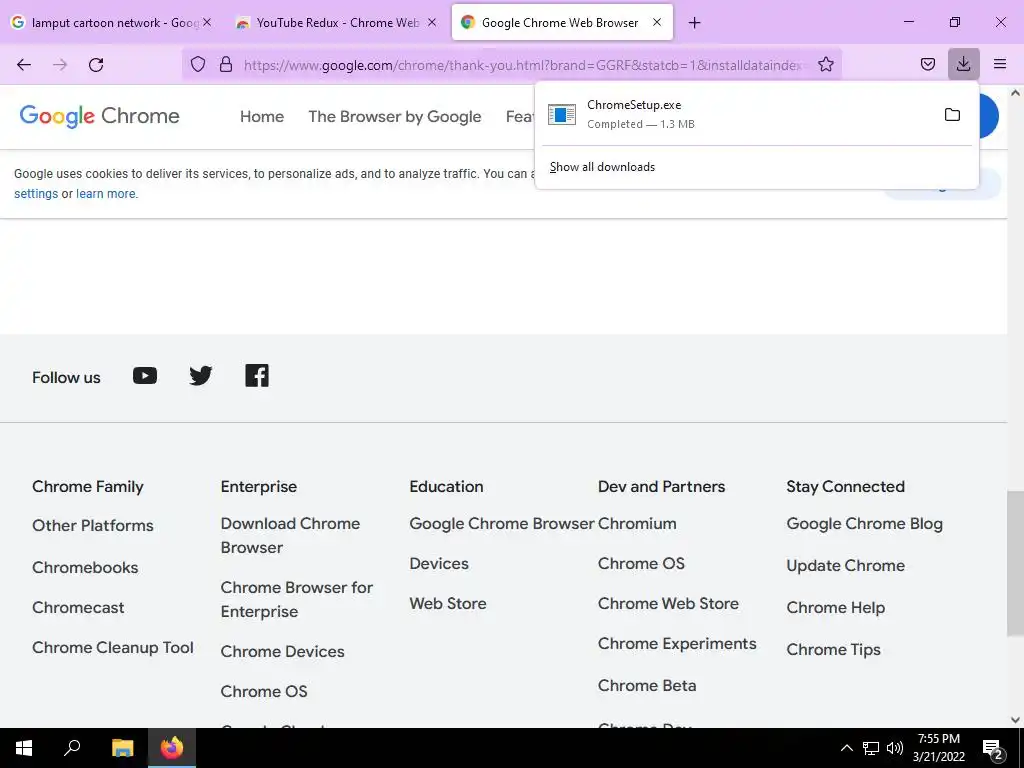
Task: Reload the current page
Action: coord(96,65)
